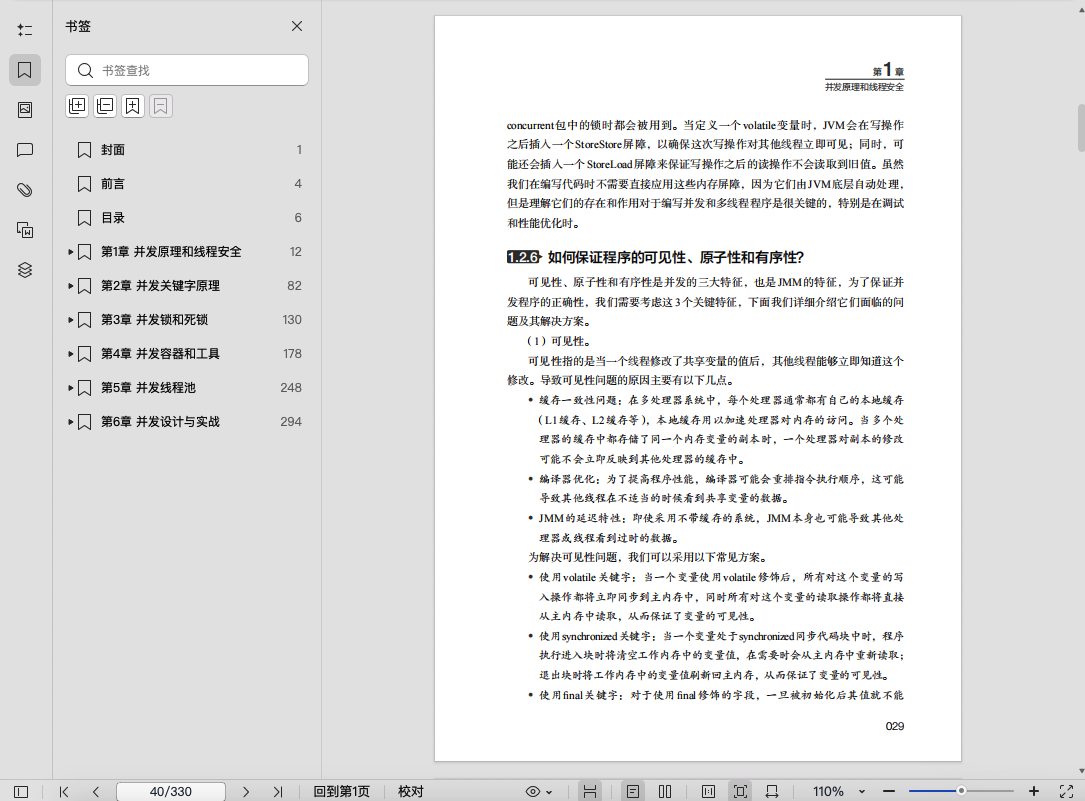
Task: Jump to 第6章 并发设计与实战
Action: coord(161,421)
